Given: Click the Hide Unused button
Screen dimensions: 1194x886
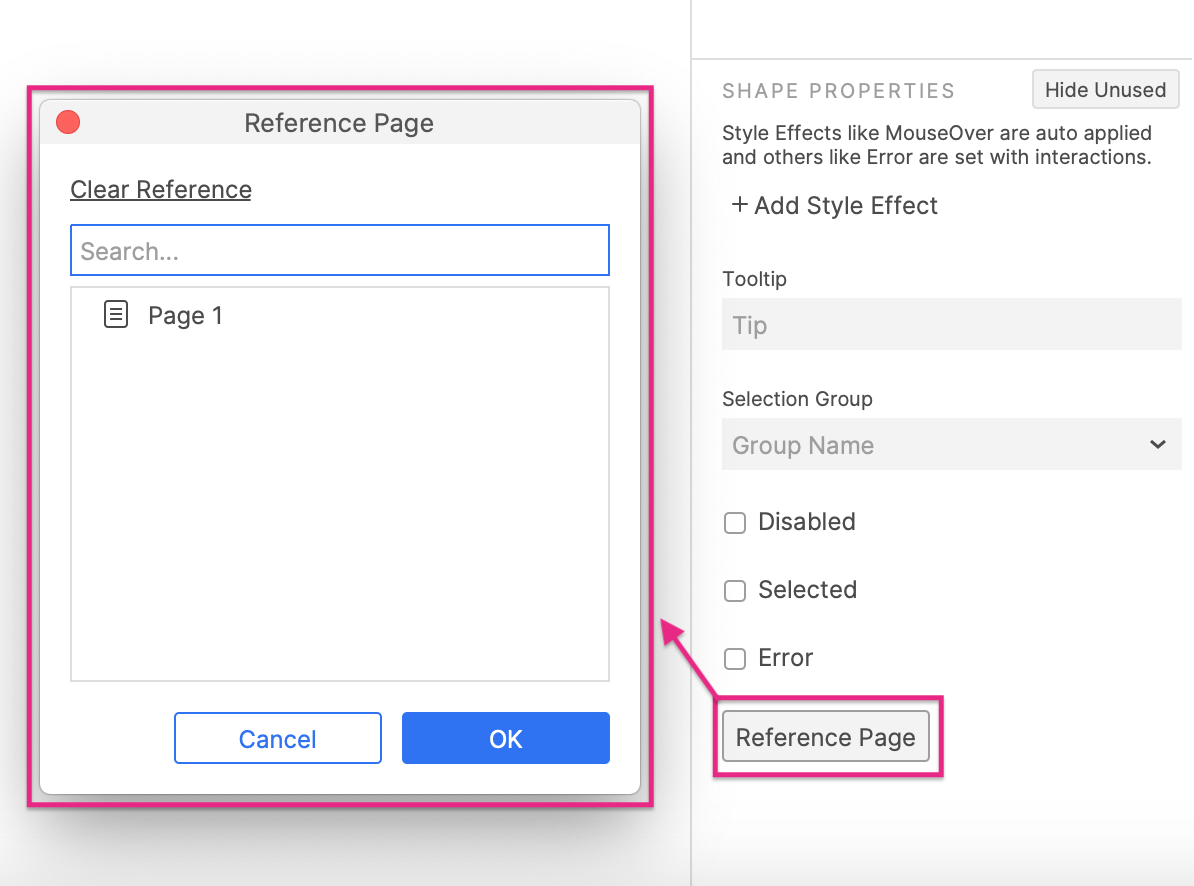Looking at the screenshot, I should pos(1105,89).
